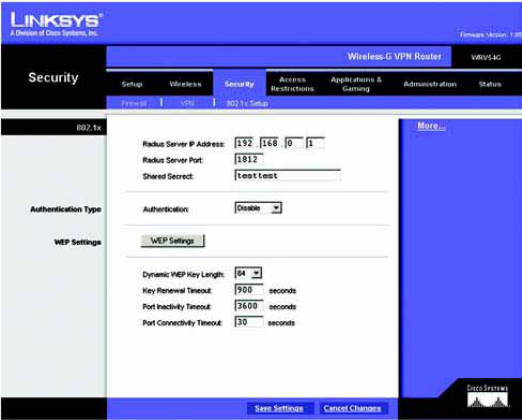This screenshot has width=522, height=420.
Task: Click the Shared Secret text field
Action: point(288,175)
